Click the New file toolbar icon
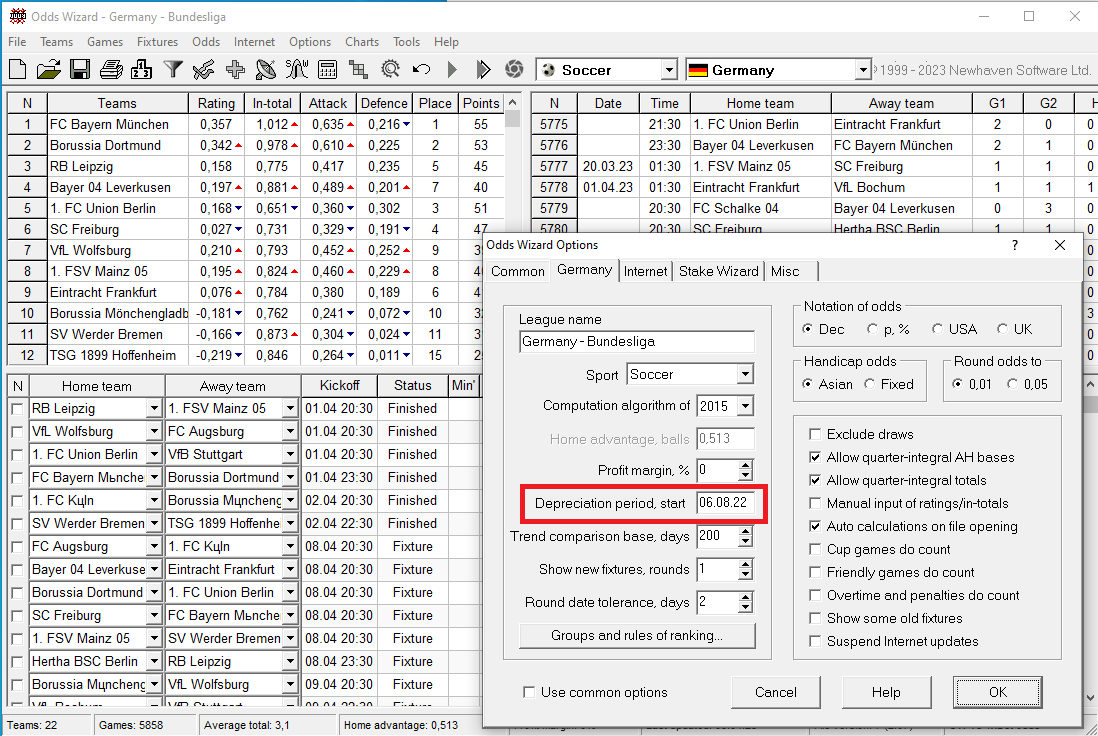The width and height of the screenshot is (1098, 736). tap(18, 69)
